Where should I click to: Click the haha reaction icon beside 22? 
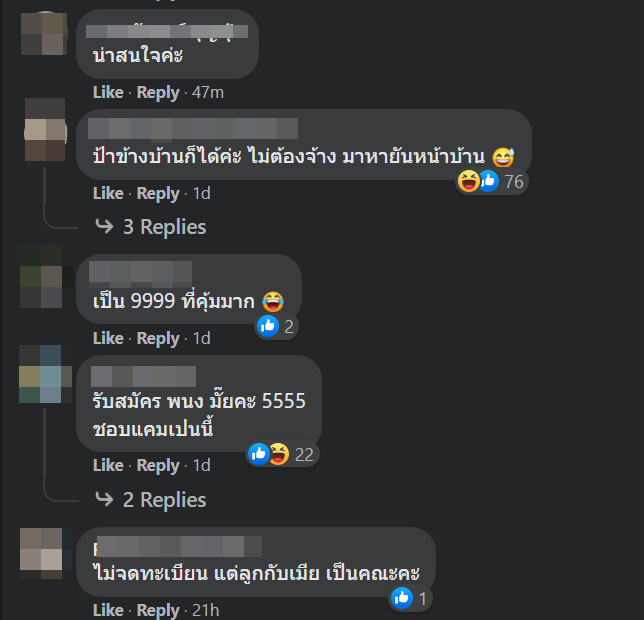(279, 454)
